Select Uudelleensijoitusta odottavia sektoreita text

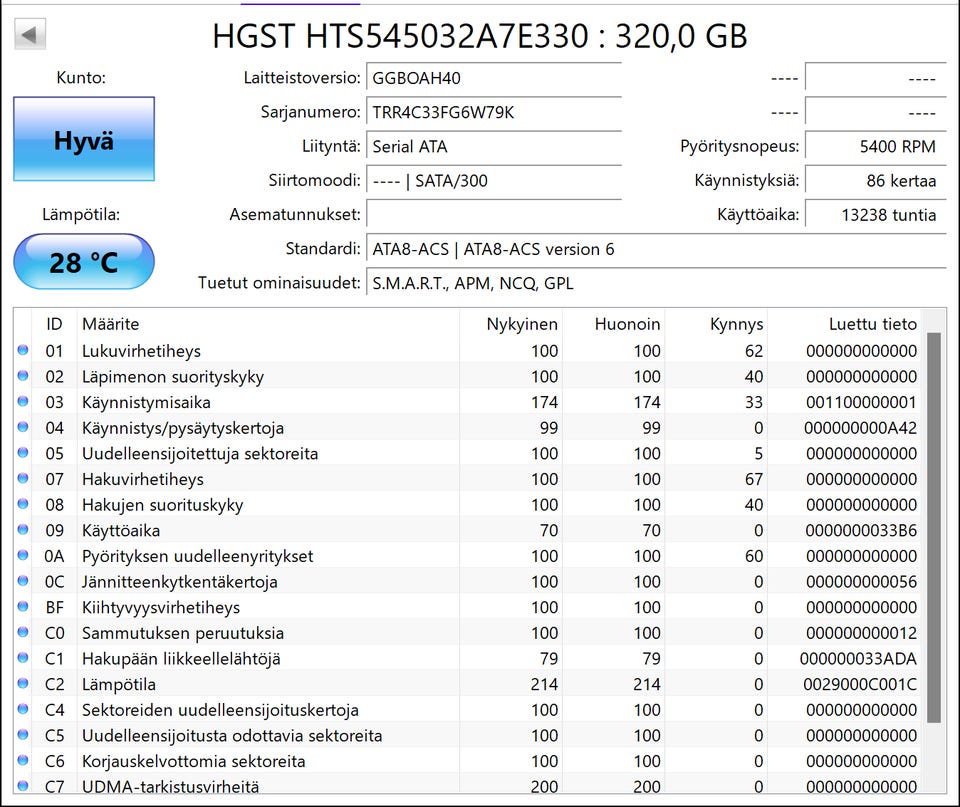(232, 735)
